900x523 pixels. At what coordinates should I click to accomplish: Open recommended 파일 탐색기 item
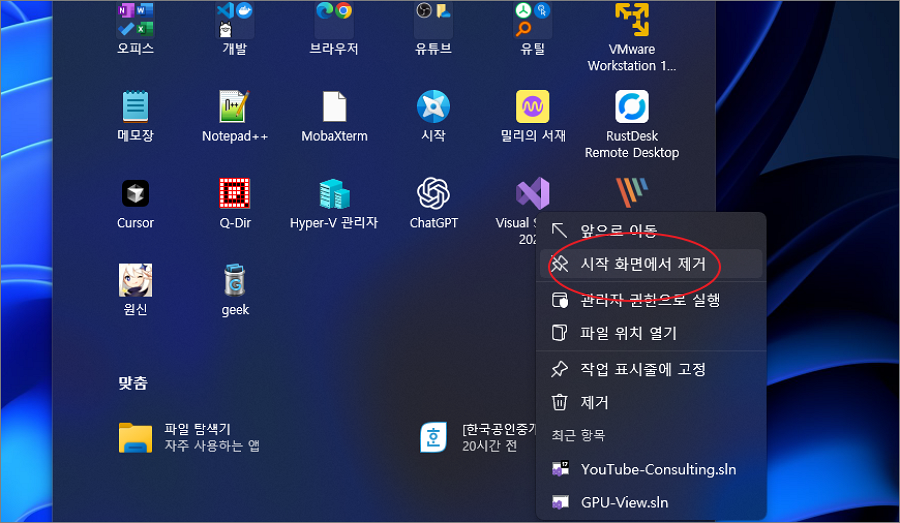189,437
